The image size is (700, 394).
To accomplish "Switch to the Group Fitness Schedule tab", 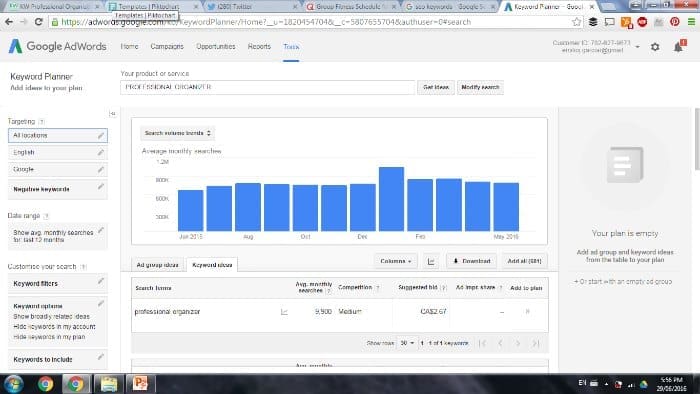I will point(350,7).
